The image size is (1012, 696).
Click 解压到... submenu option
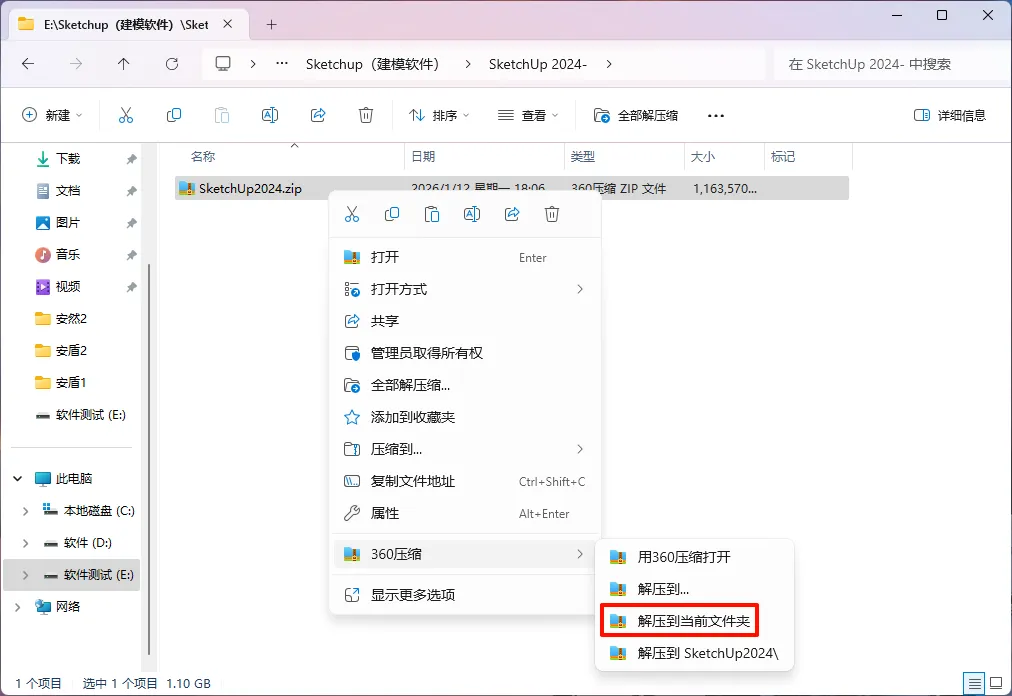694,589
